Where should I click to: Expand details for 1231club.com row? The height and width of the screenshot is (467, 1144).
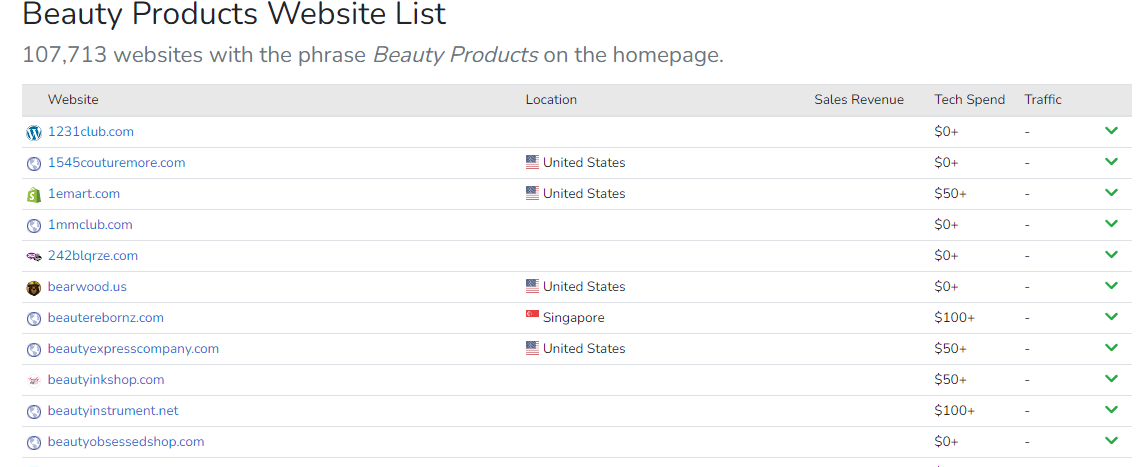(1111, 131)
